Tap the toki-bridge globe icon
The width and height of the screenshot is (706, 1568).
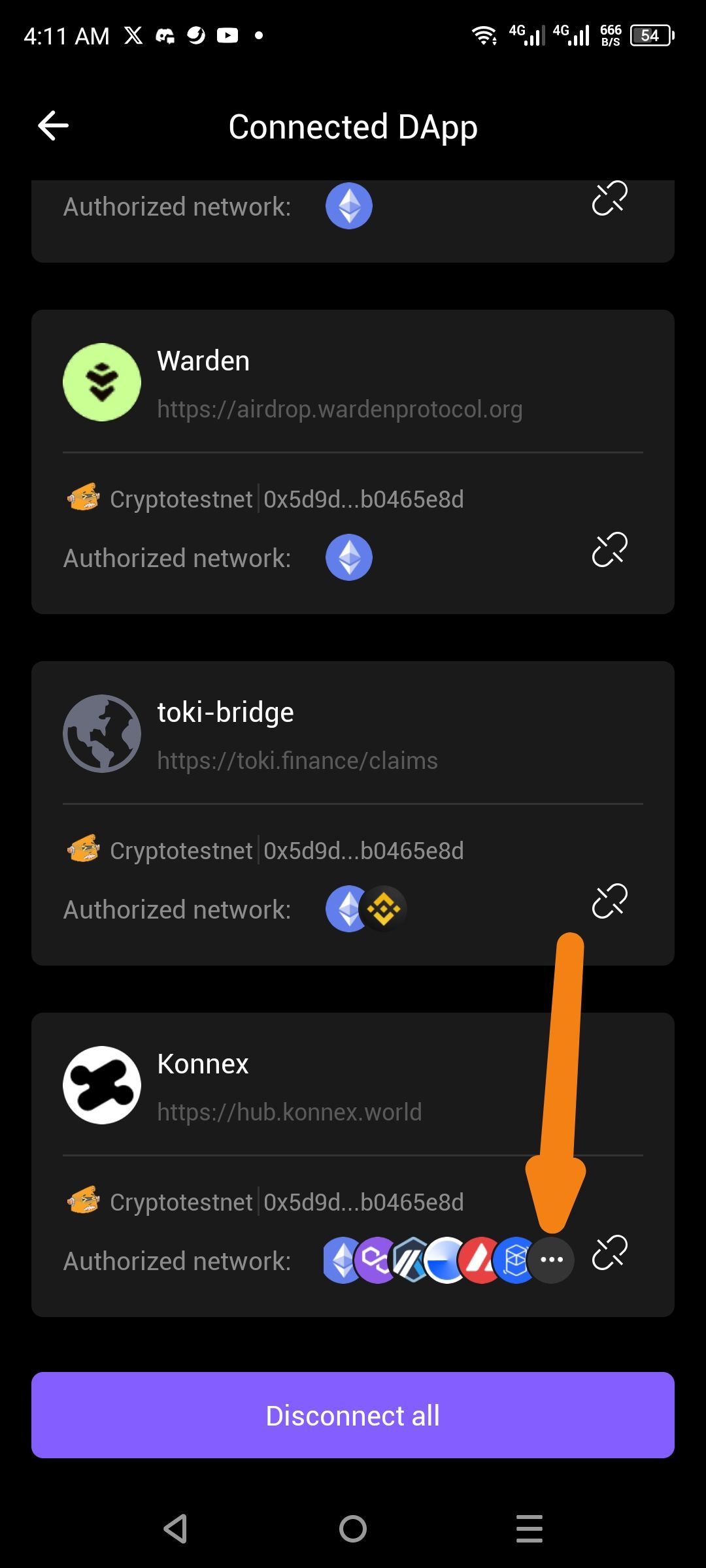tap(102, 734)
